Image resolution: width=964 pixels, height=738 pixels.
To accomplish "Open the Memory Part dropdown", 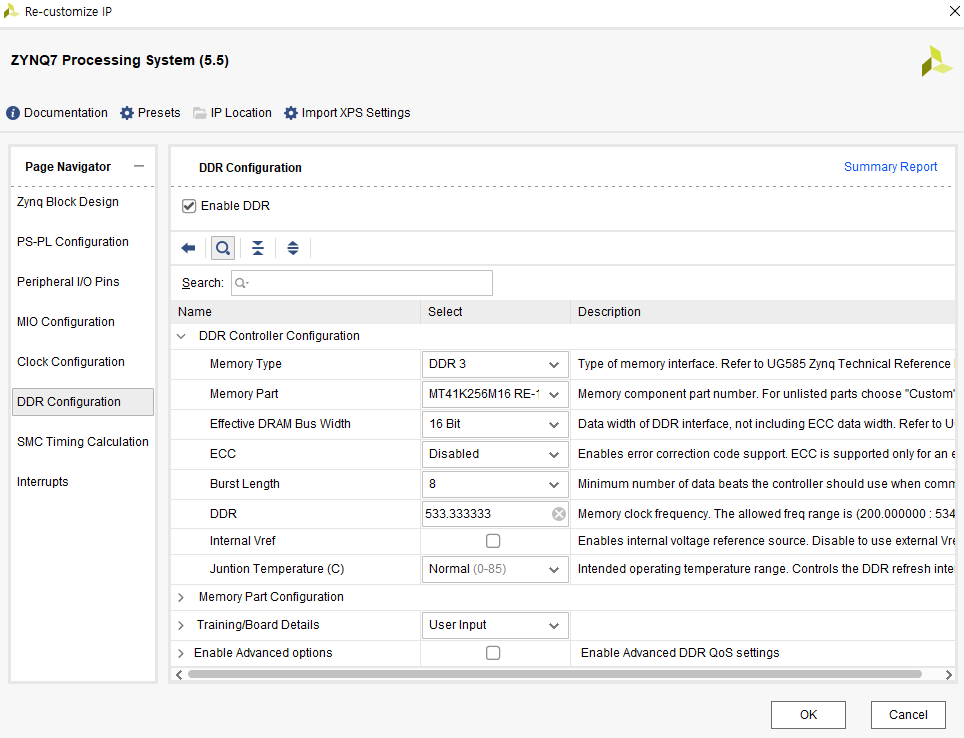I will point(495,394).
